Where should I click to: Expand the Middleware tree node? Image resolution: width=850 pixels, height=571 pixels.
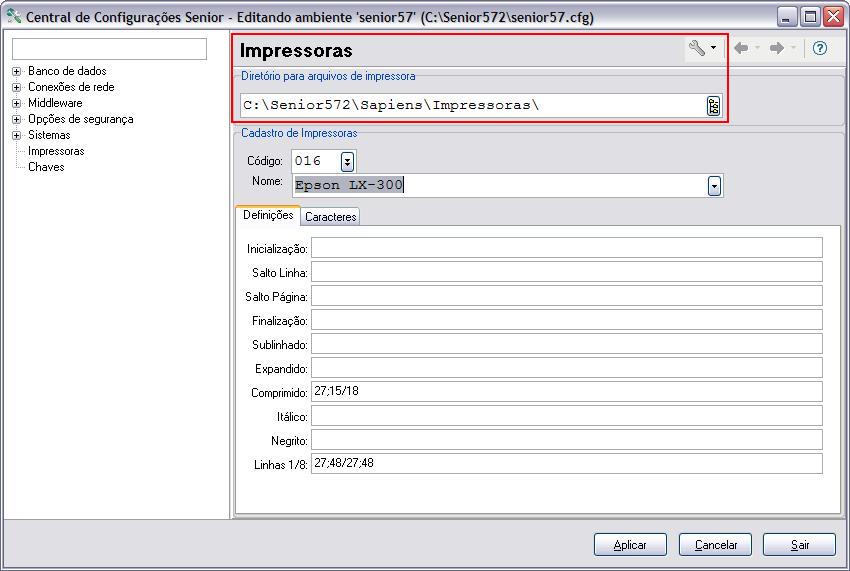tap(17, 103)
